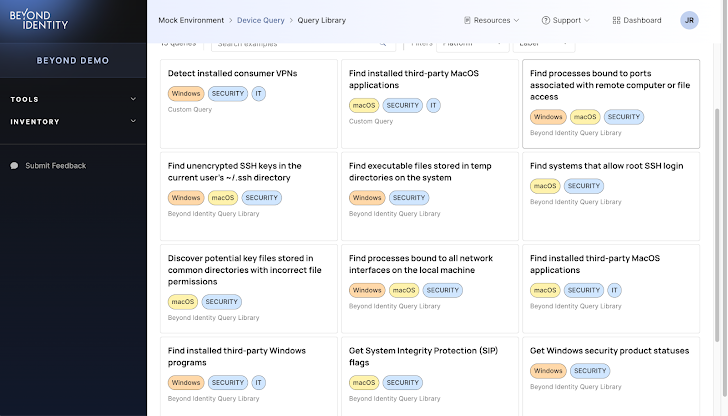Click the Beyond Identity logo

coord(39,20)
